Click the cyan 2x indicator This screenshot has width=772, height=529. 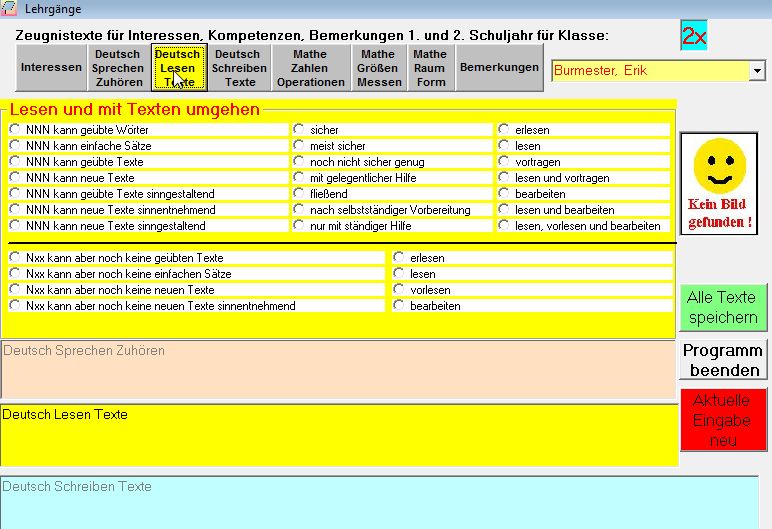tap(694, 35)
